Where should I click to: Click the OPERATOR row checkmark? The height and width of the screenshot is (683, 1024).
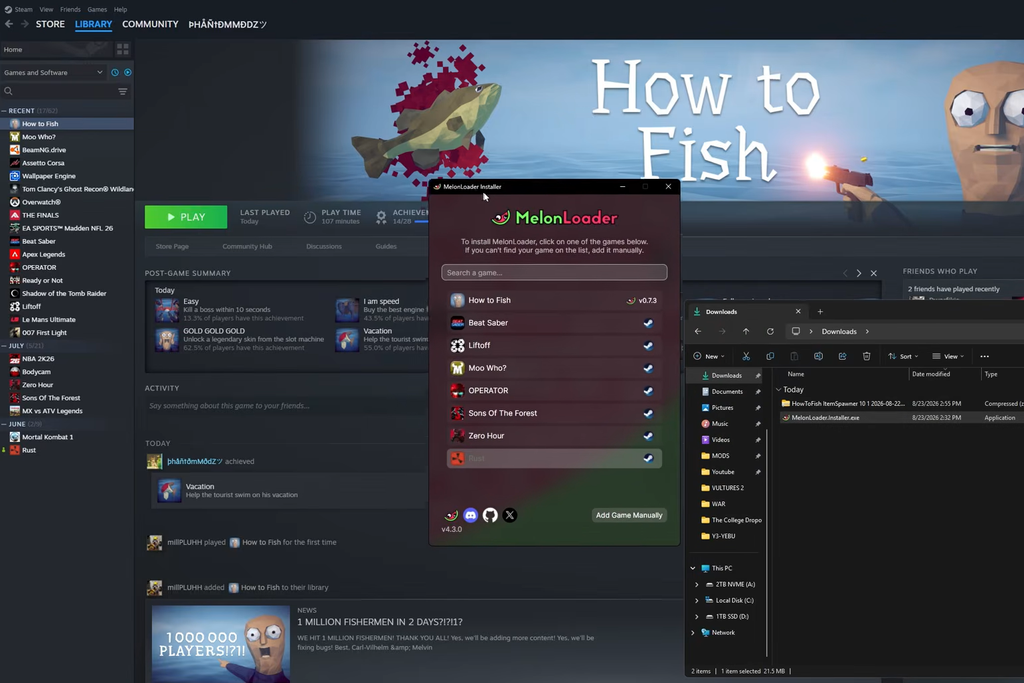648,390
